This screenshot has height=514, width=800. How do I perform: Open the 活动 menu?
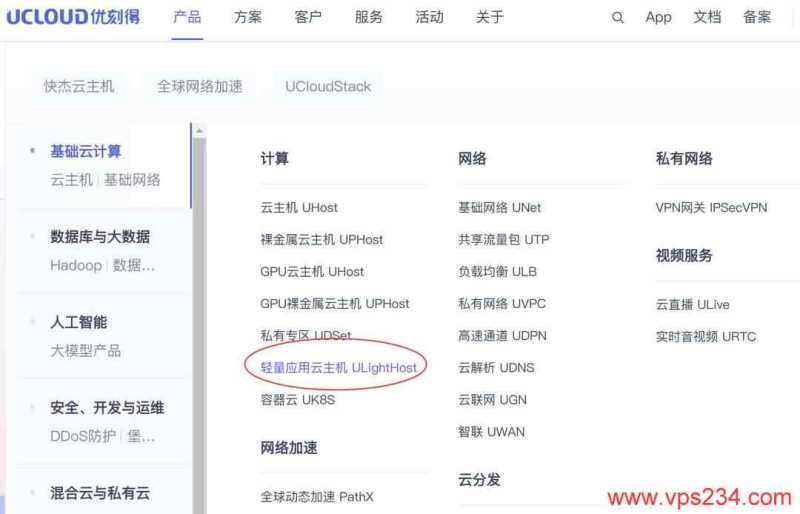pos(430,17)
